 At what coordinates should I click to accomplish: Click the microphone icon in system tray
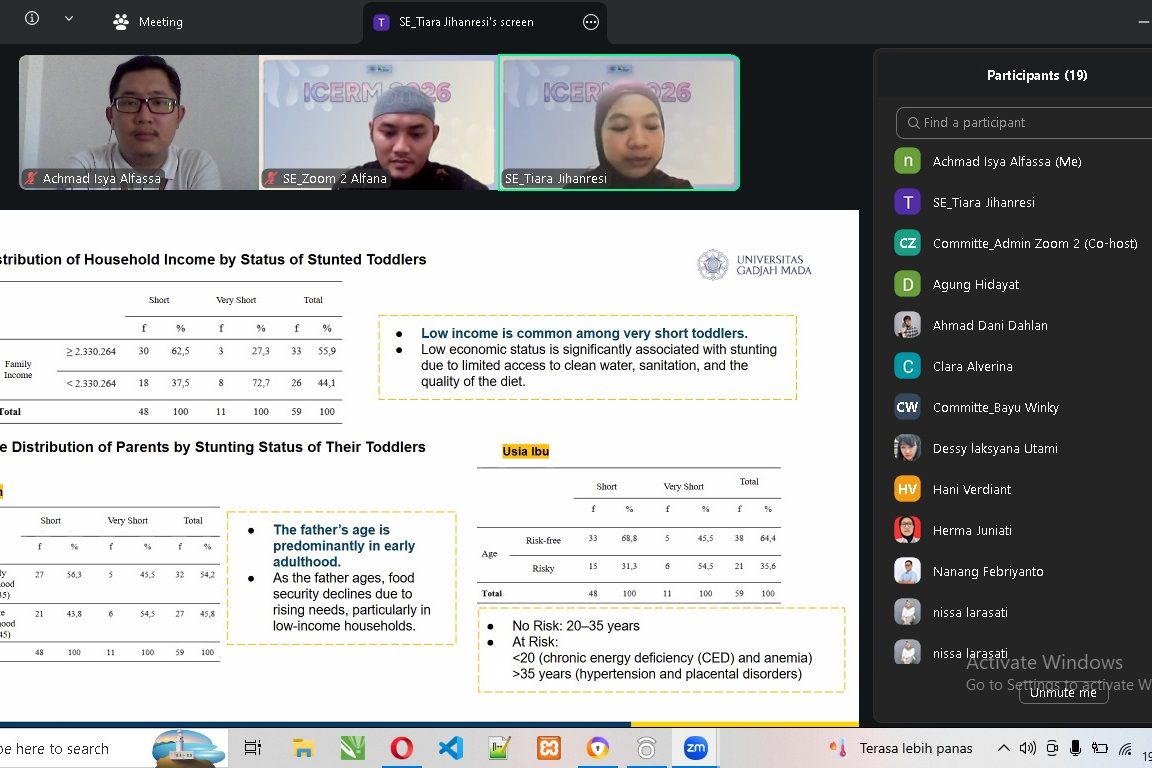point(1075,748)
